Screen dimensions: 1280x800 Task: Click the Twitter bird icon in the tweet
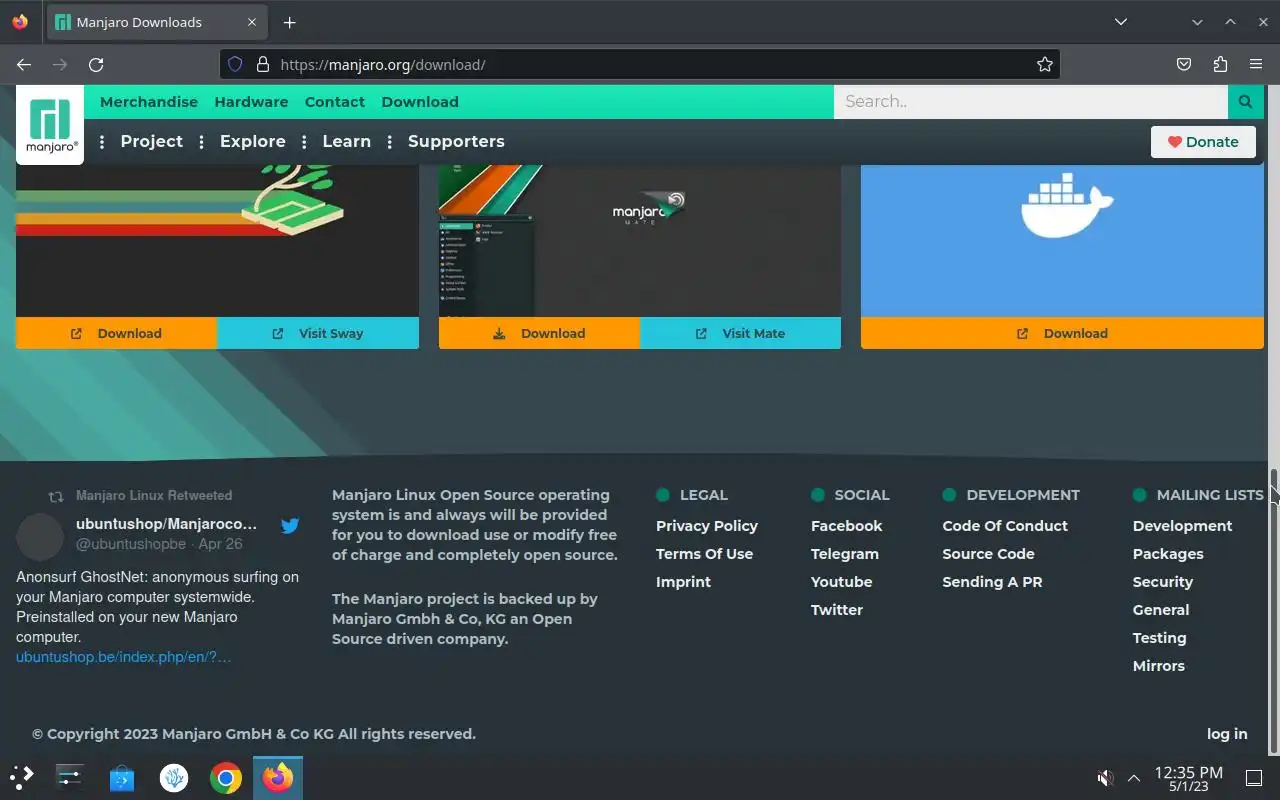click(x=290, y=525)
